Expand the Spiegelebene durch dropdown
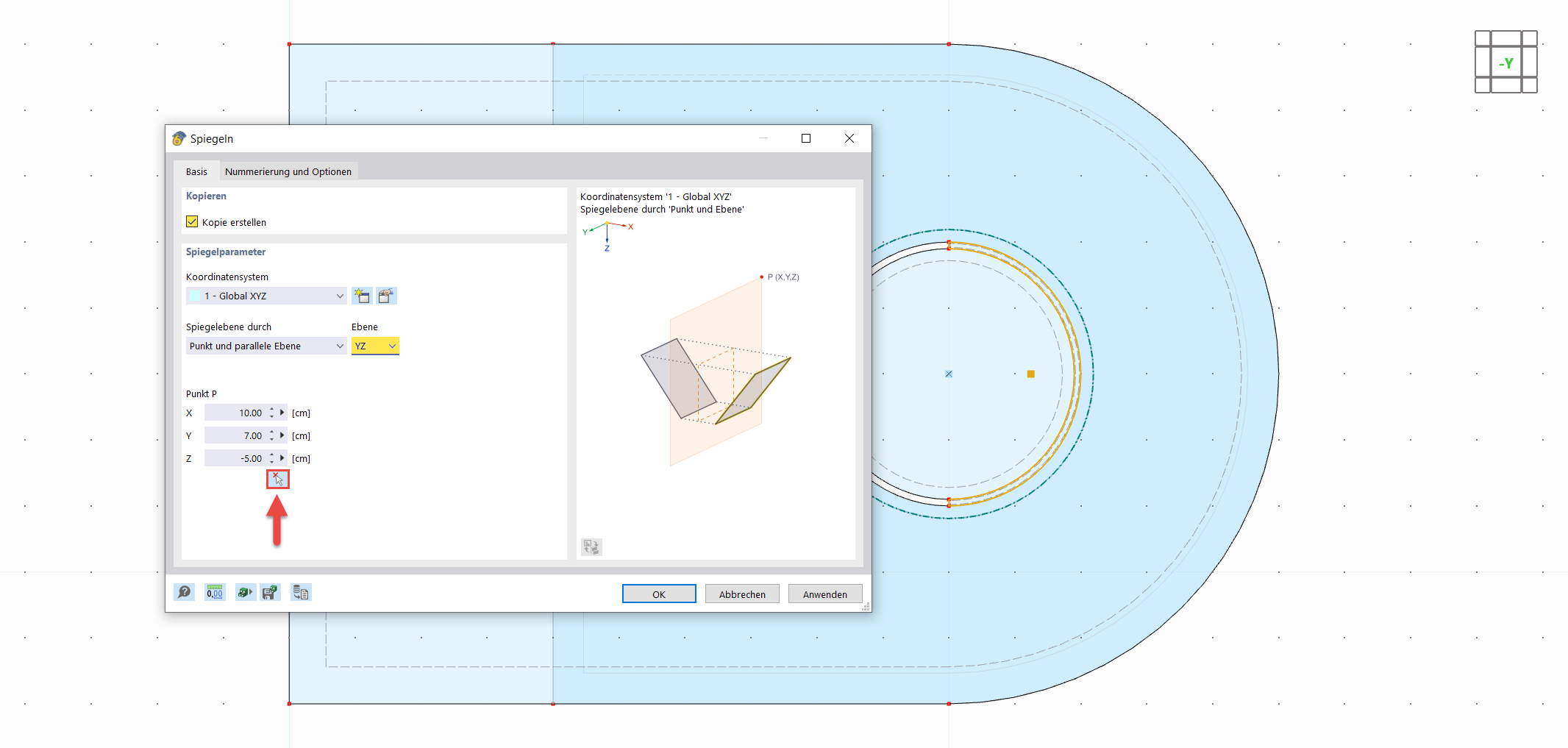Image resolution: width=1568 pixels, height=748 pixels. (339, 346)
